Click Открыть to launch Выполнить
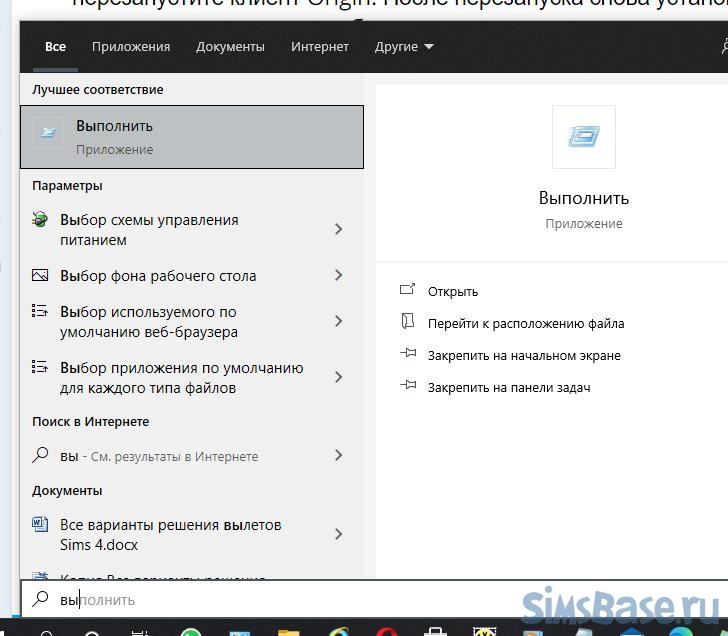The width and height of the screenshot is (728, 636). (452, 291)
